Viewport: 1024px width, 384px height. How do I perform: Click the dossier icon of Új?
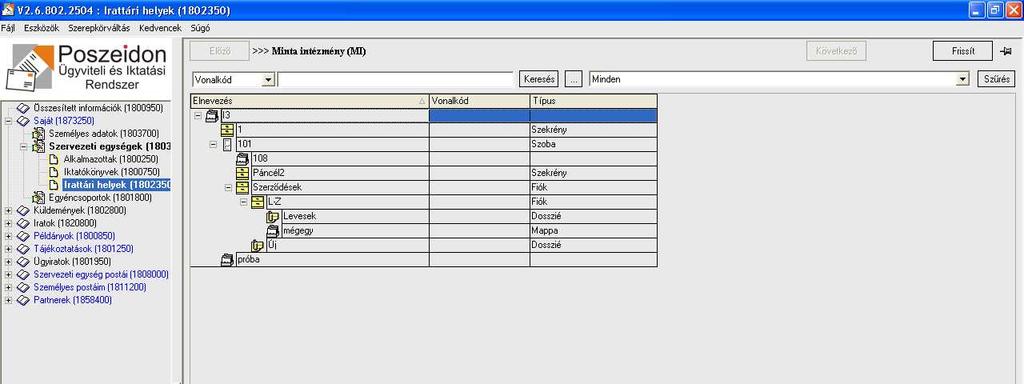(258, 245)
